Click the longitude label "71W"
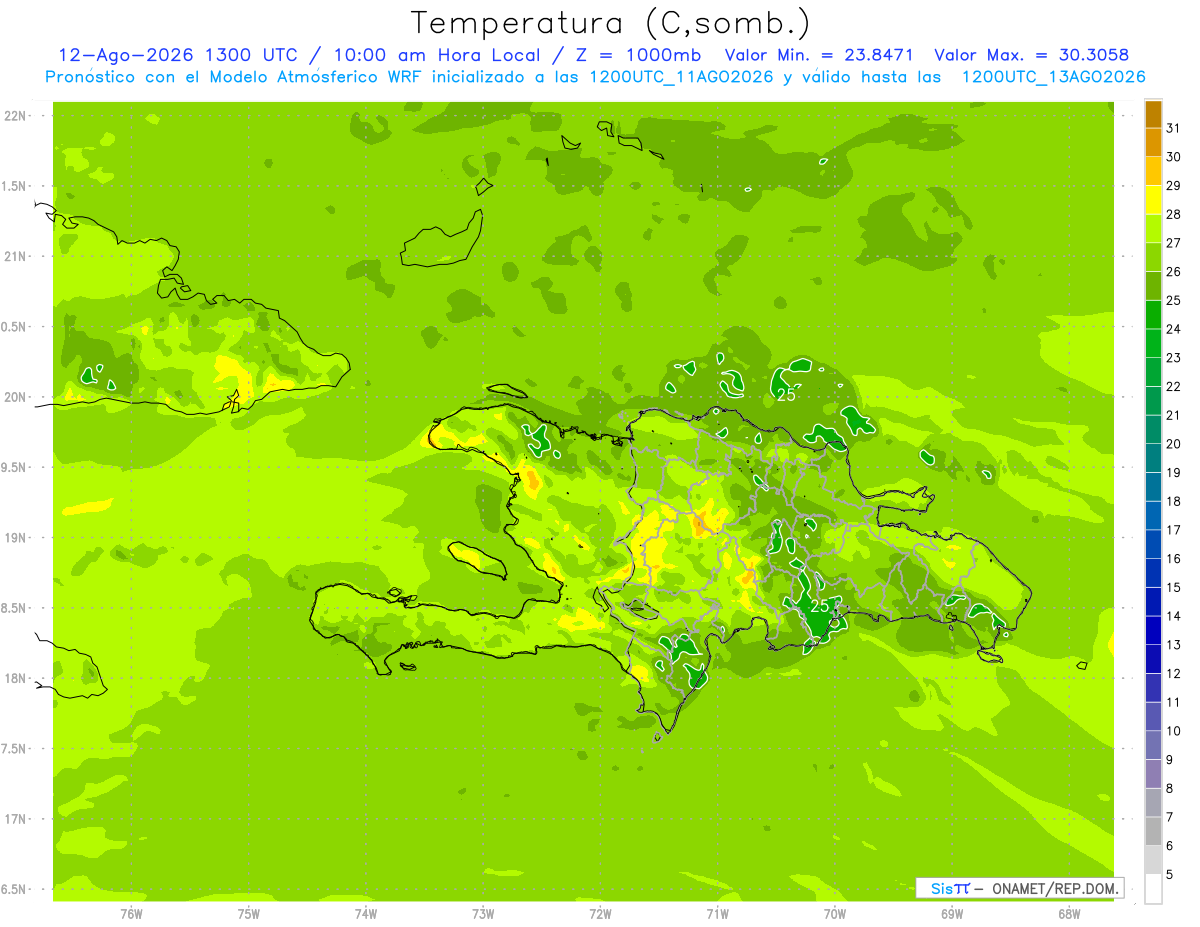Viewport: 1200px width, 927px height. point(717,913)
